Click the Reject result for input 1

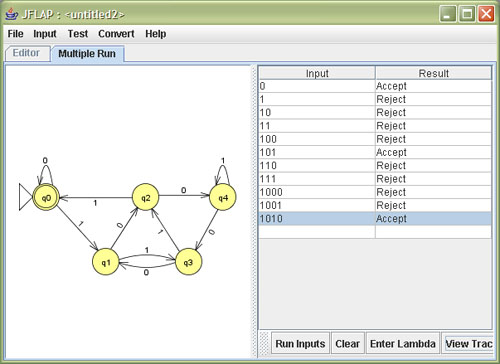pyautogui.click(x=433, y=99)
